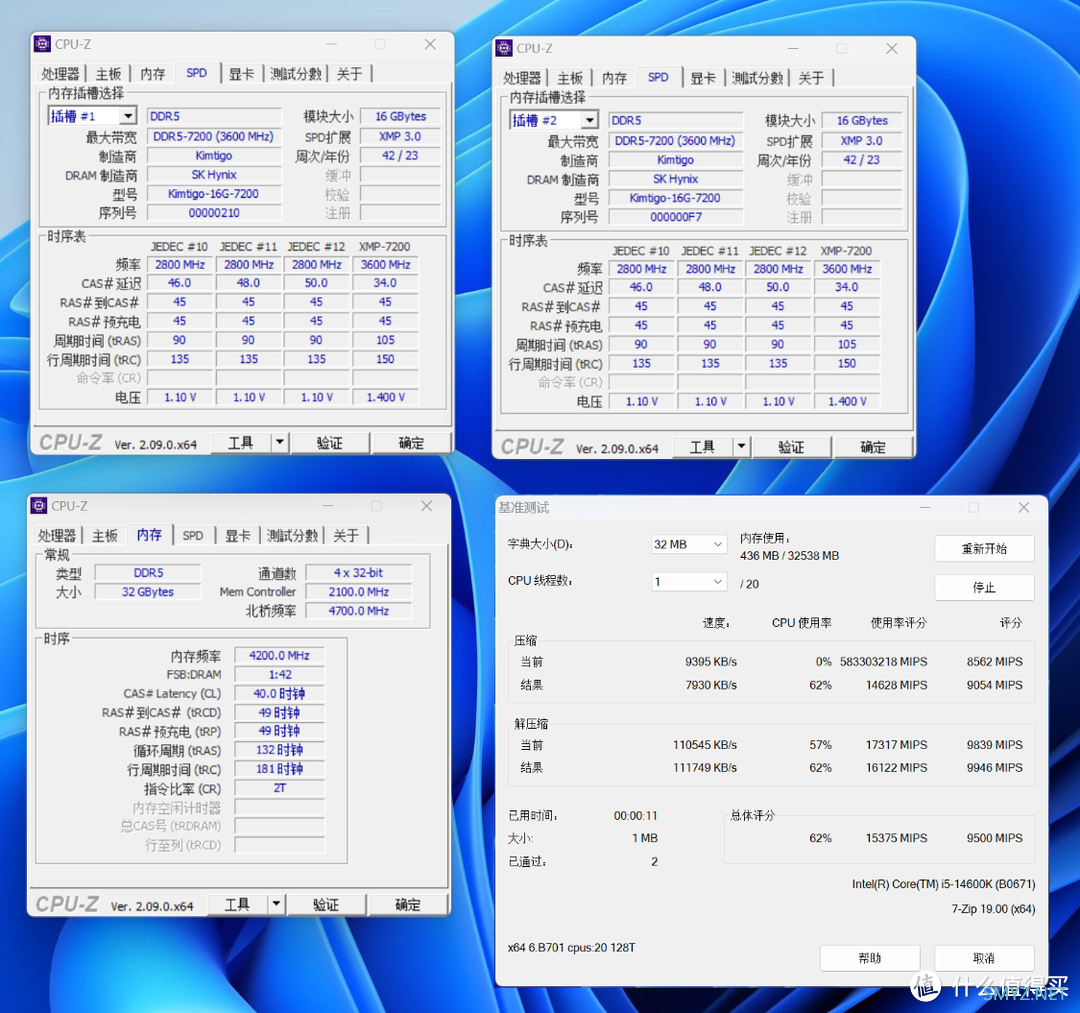Open 显卡 tab in top-right CPU-Z window

coord(703,78)
